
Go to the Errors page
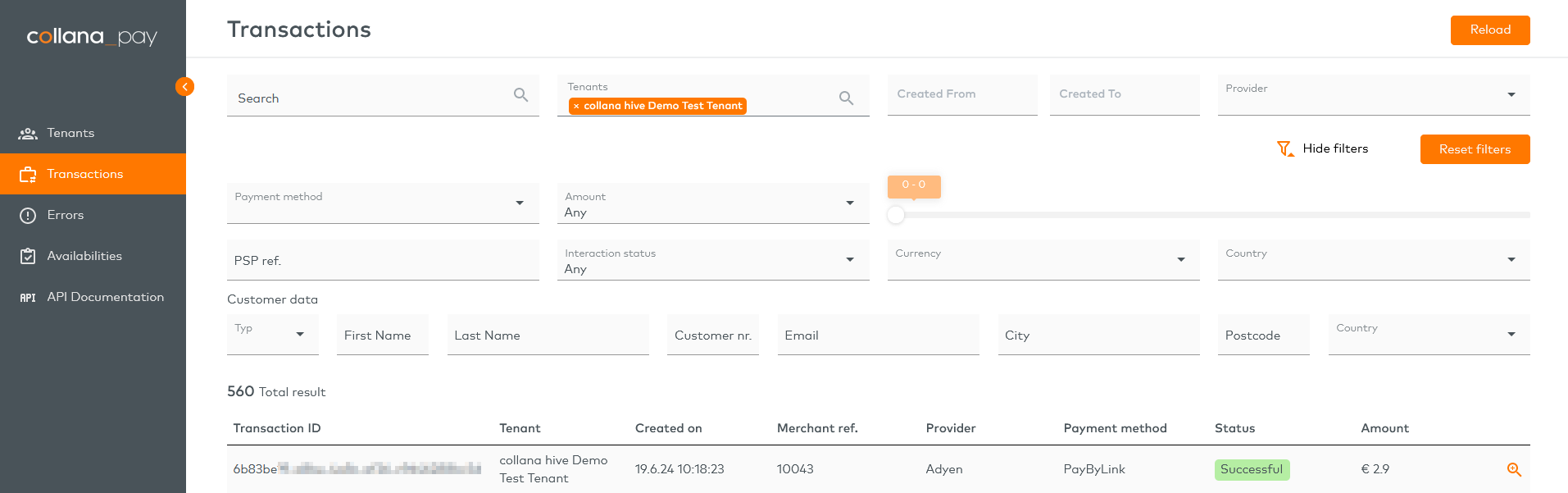(93, 215)
